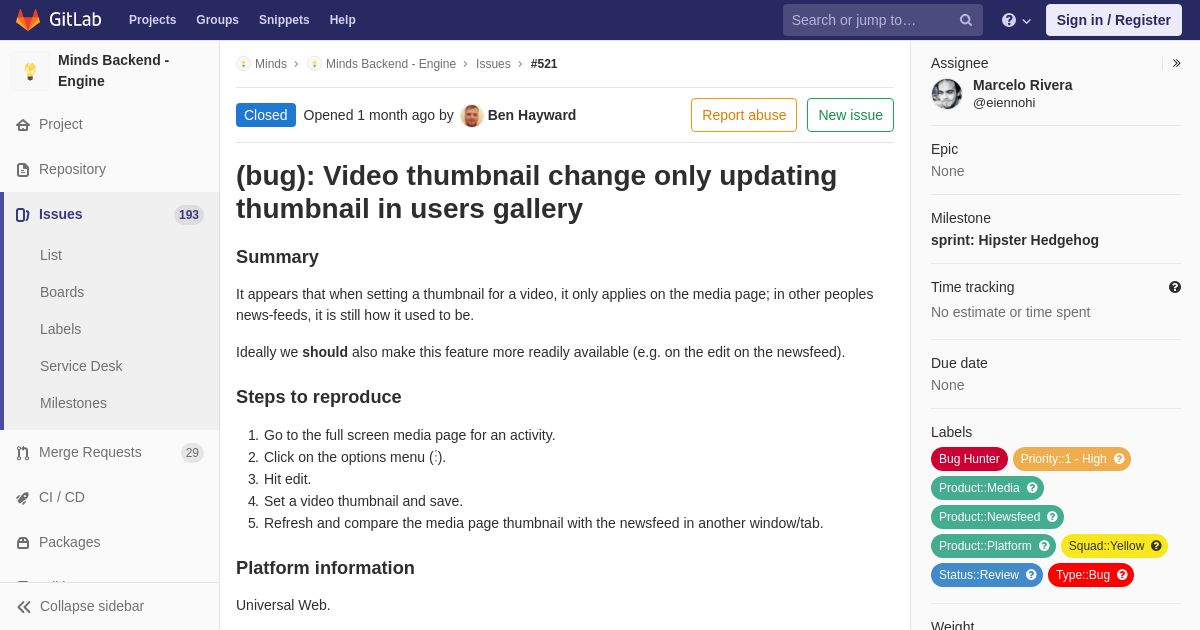
Task: Collapse the right sidebar with the chevron
Action: [x=1176, y=63]
